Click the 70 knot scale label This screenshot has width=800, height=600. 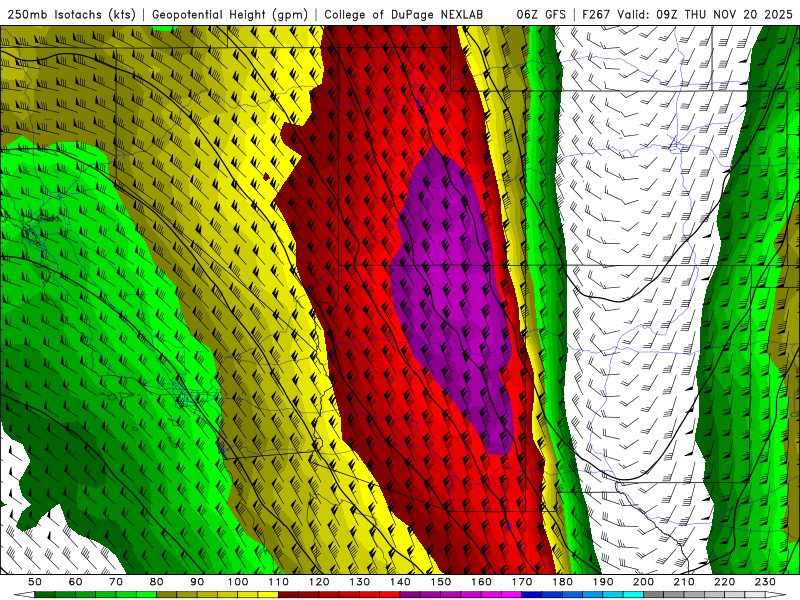116,582
